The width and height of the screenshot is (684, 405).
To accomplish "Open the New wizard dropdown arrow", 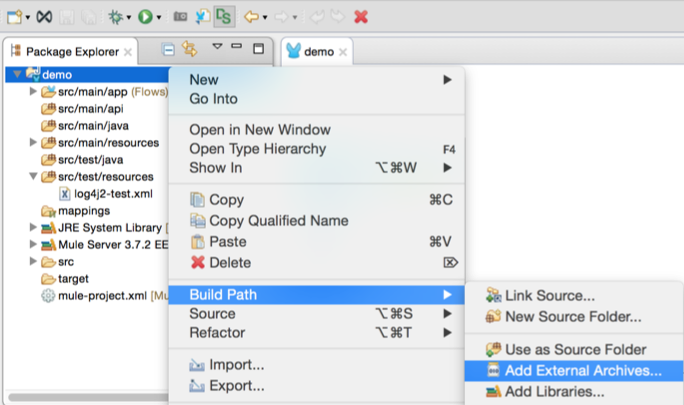I will 28,17.
